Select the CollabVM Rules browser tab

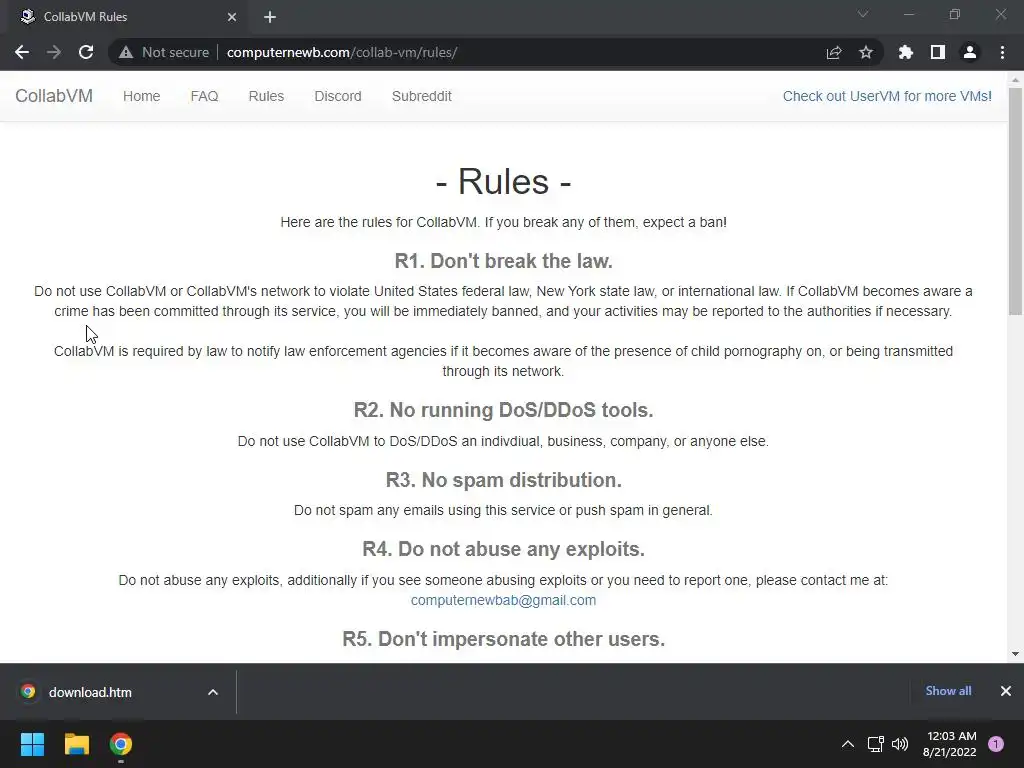click(127, 17)
